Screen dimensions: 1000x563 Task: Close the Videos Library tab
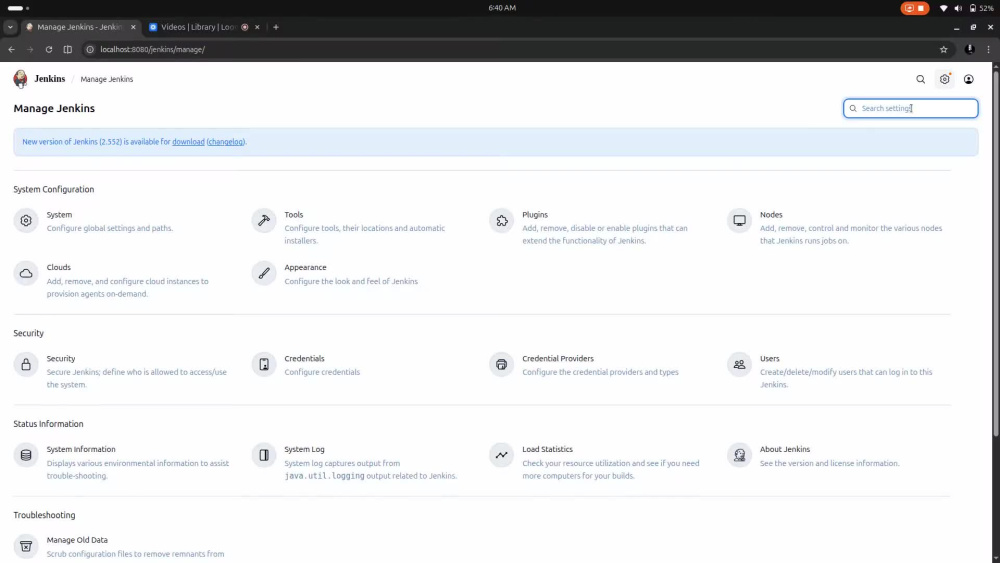257,27
